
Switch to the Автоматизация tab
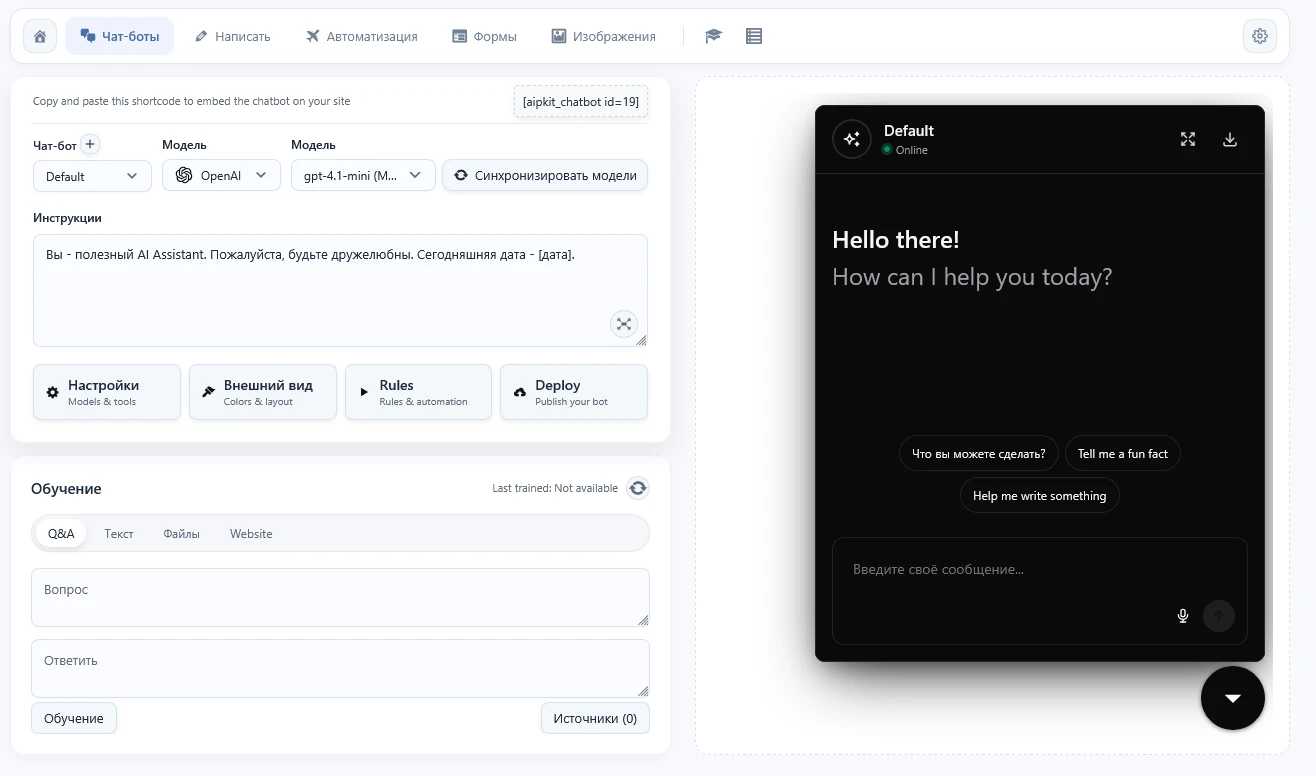pos(362,36)
